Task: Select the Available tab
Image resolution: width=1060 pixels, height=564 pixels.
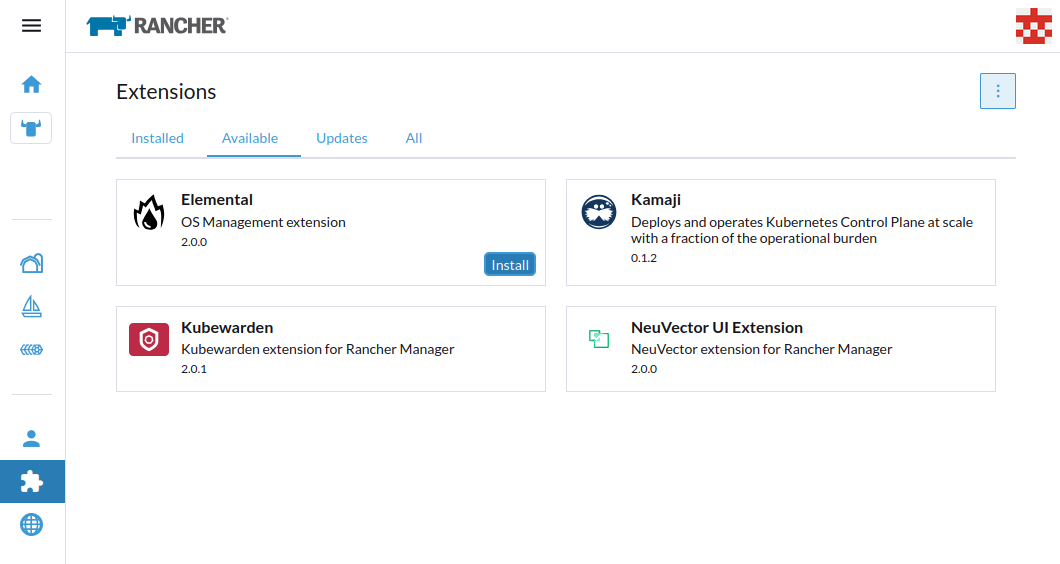Action: point(250,138)
